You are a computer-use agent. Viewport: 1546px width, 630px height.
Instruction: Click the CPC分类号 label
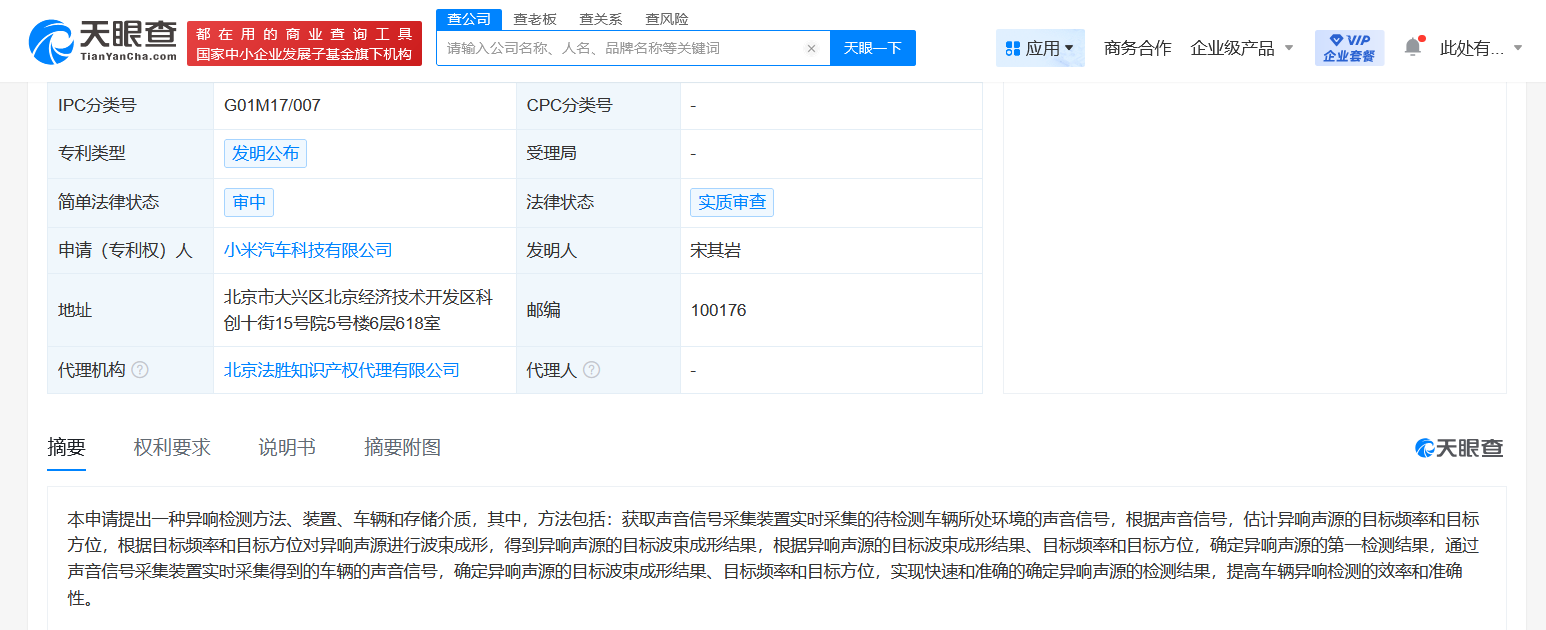570,105
